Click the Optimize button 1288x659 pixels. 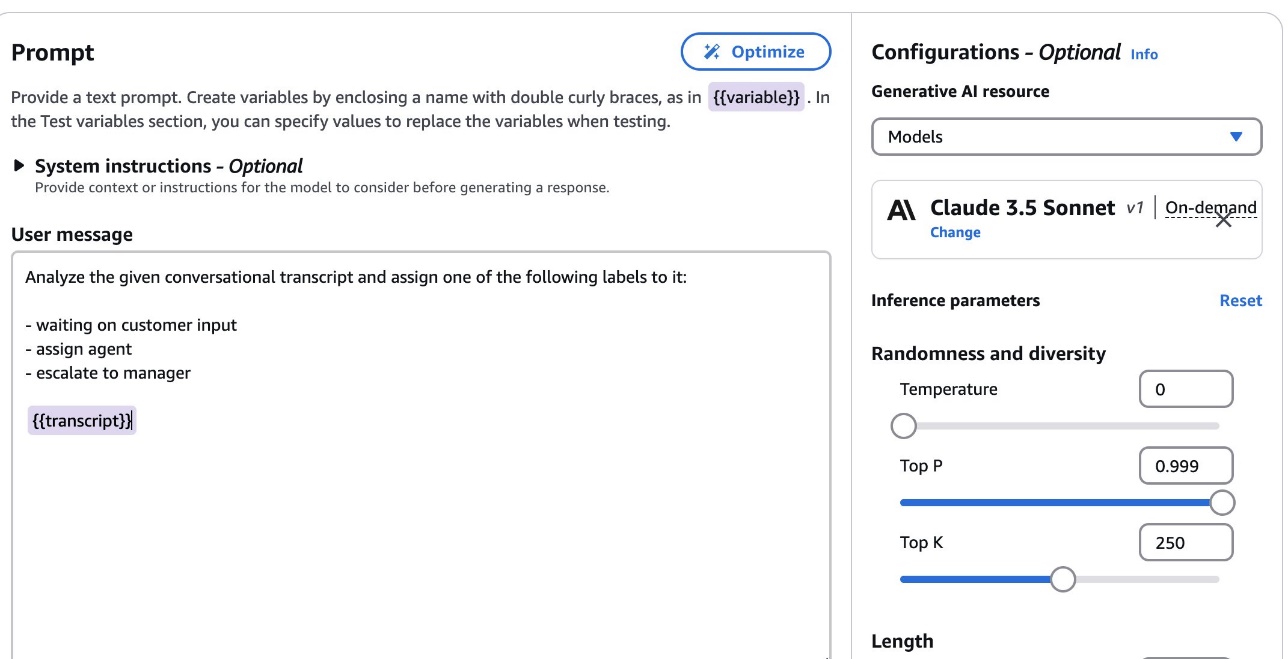click(x=755, y=52)
